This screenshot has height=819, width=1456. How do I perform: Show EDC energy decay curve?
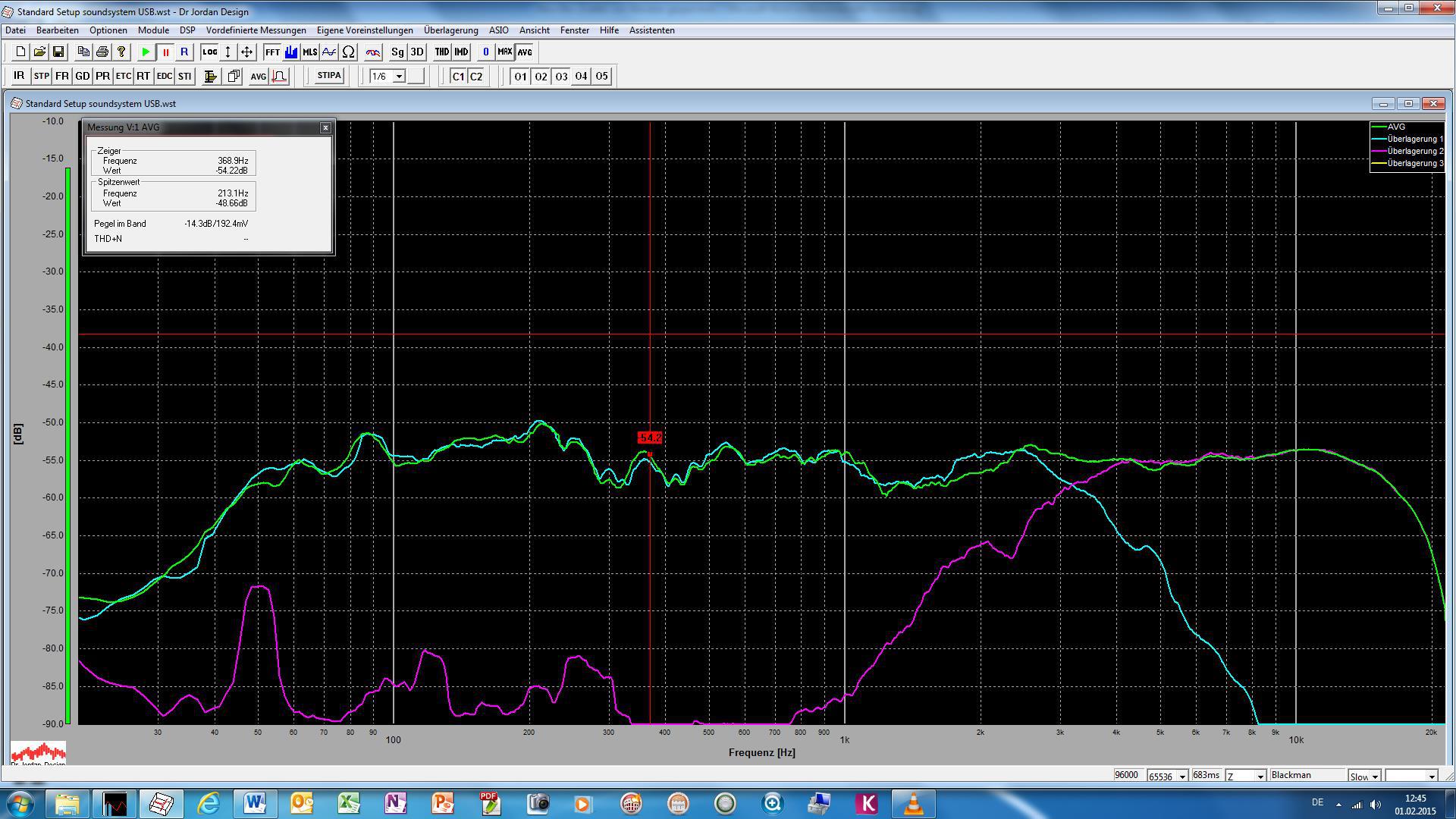165,76
